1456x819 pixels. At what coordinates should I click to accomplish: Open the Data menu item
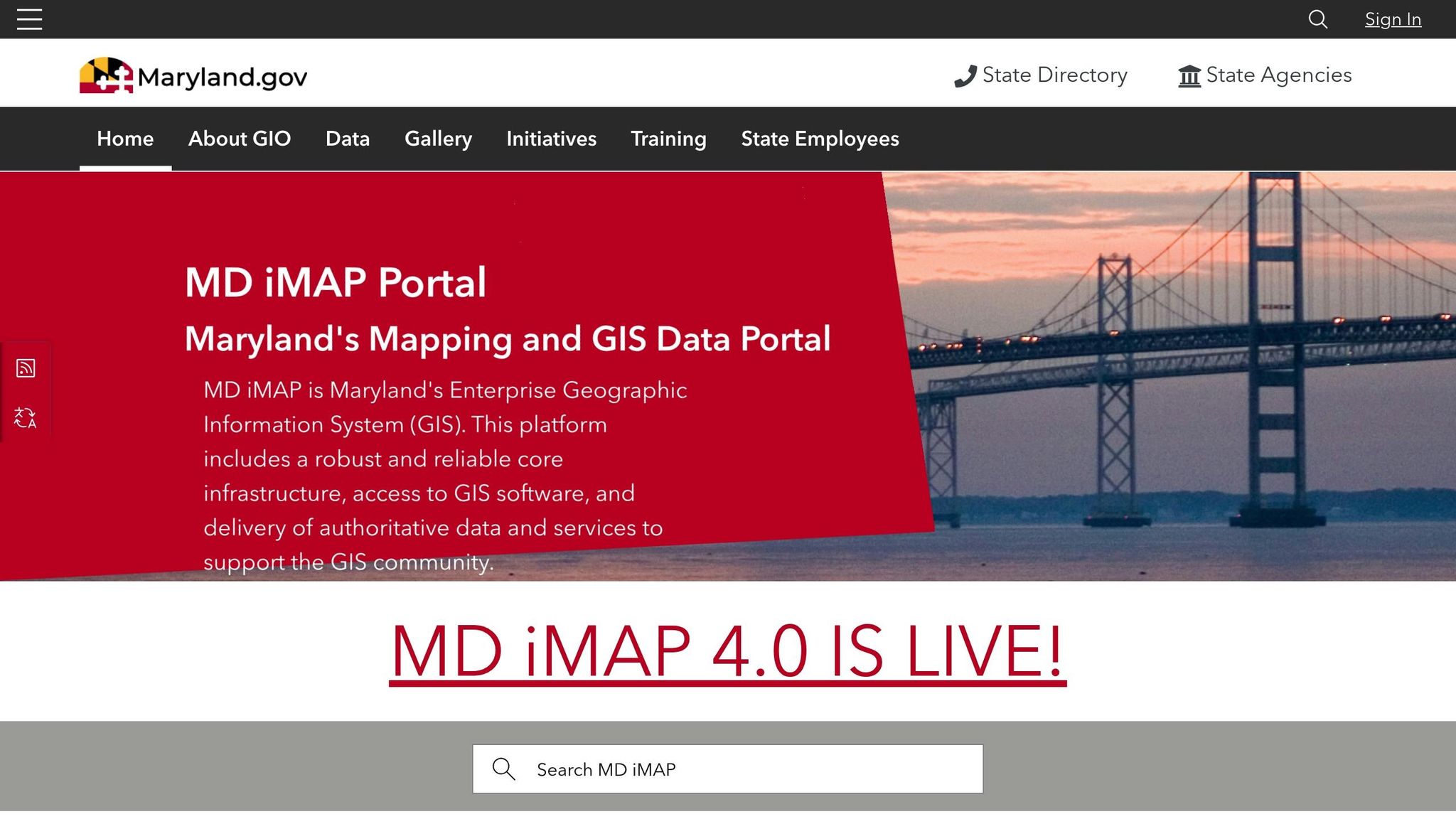tap(348, 139)
